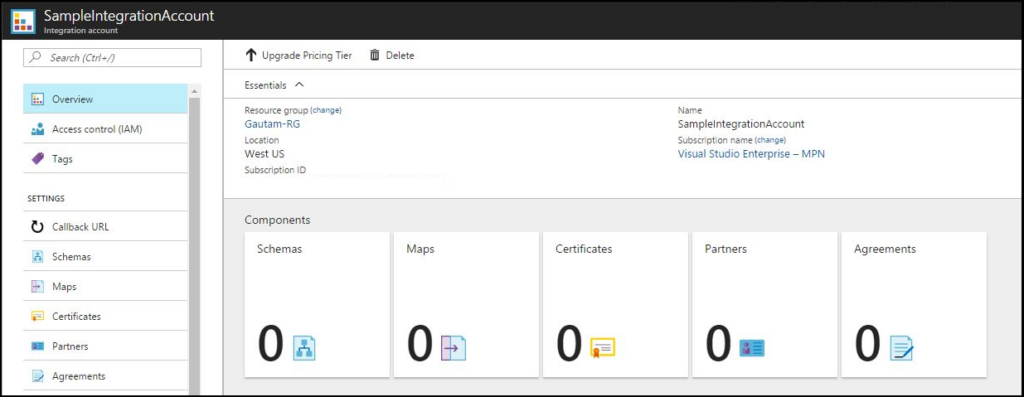Click the SETTINGS section heading in sidebar
Image resolution: width=1024 pixels, height=397 pixels.
click(46, 198)
